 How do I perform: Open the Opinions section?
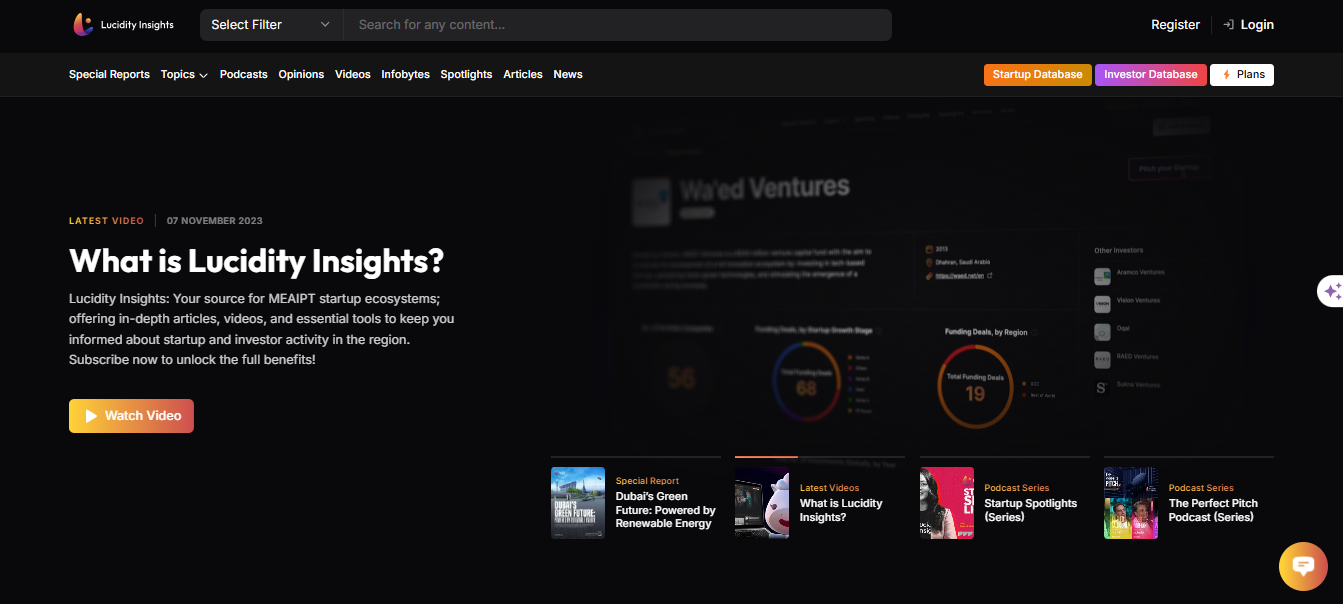(x=301, y=75)
